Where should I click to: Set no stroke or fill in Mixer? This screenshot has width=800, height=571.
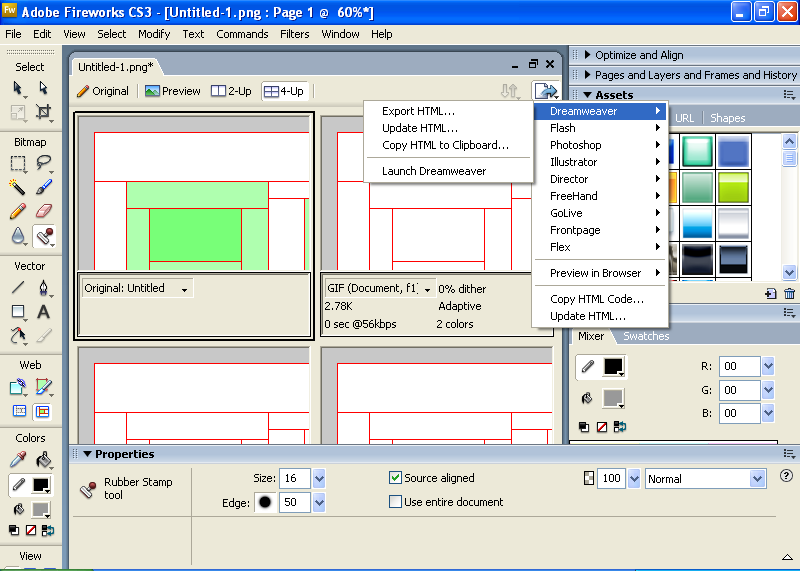pos(602,427)
